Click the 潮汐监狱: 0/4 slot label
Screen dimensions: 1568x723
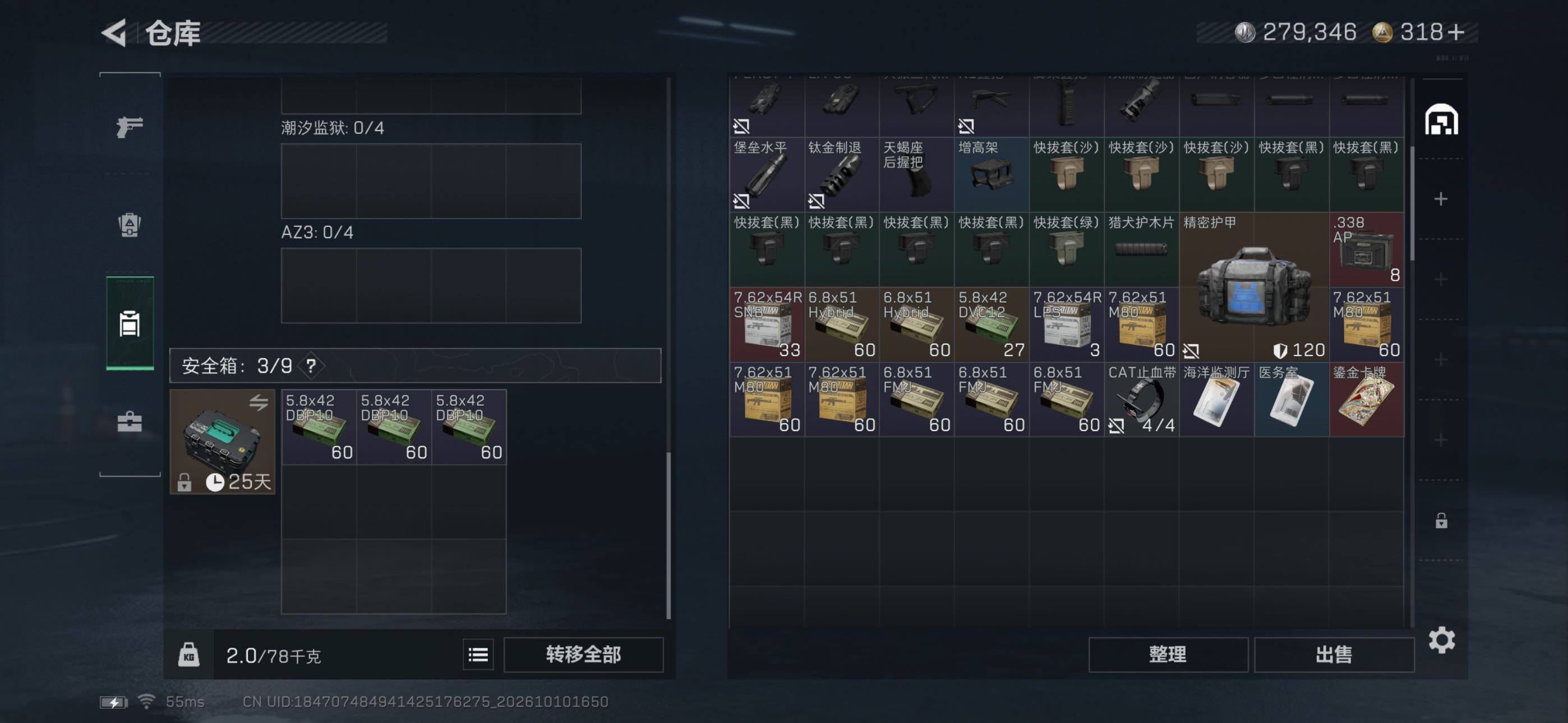pos(333,128)
